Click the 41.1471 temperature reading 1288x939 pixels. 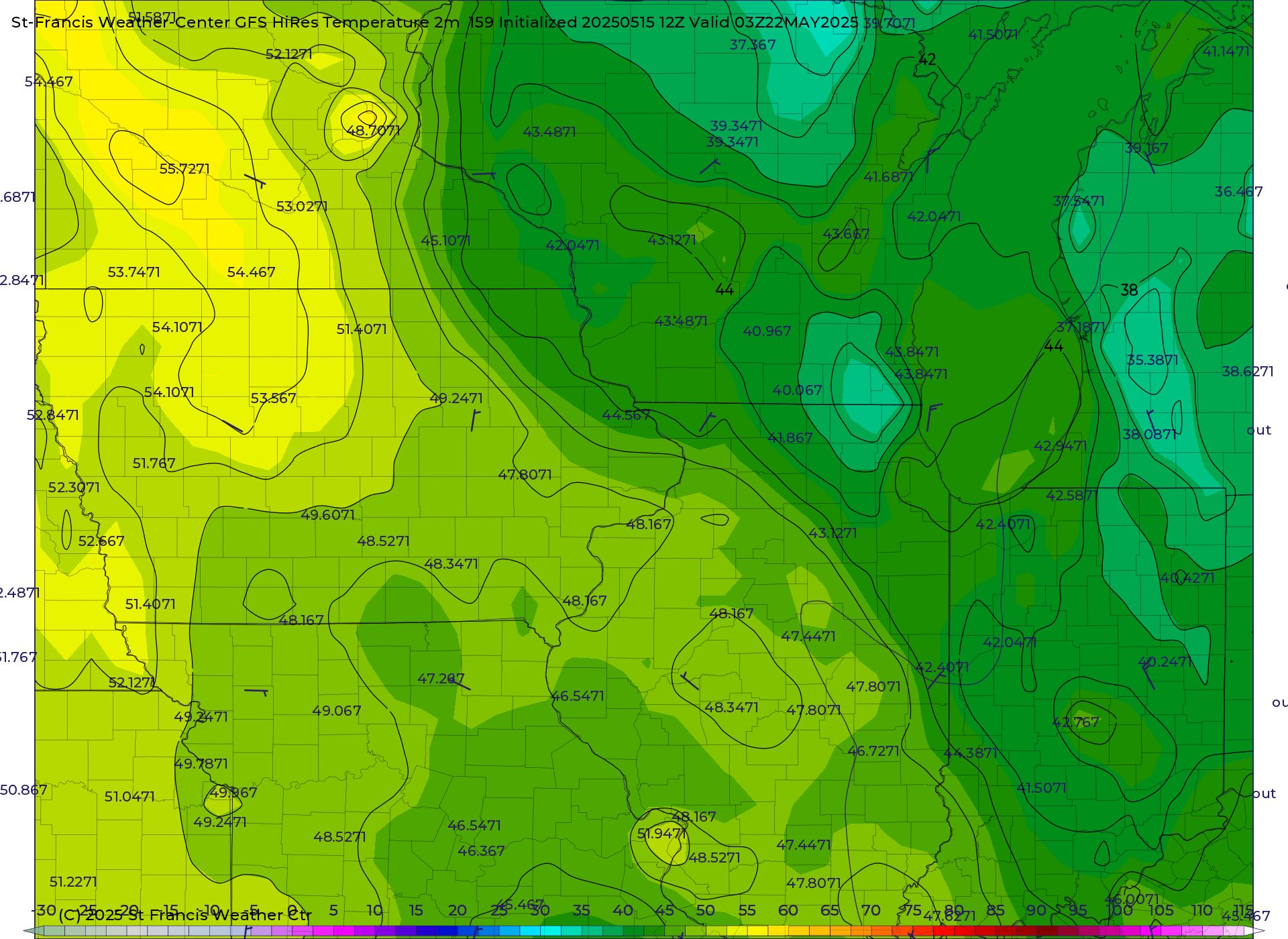tap(1226, 52)
